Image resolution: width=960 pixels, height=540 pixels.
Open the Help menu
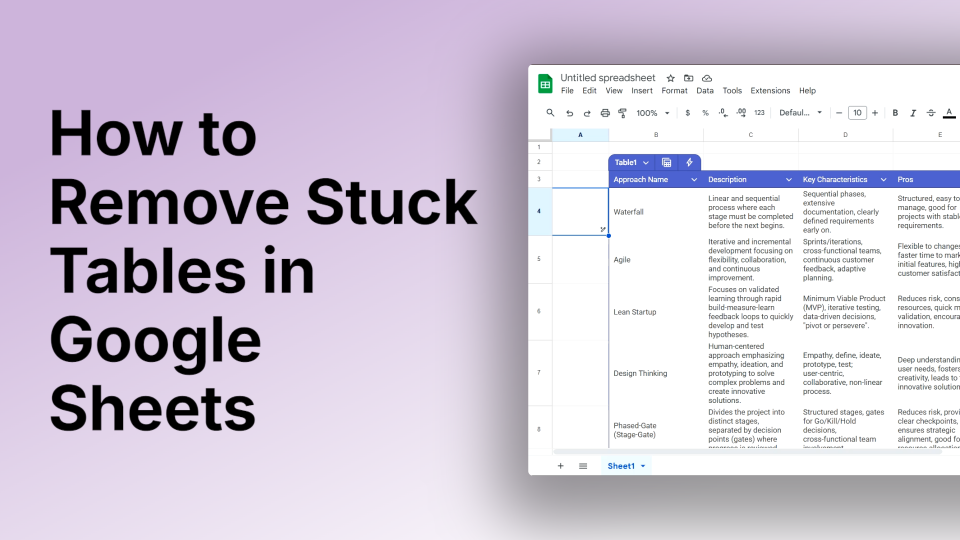tap(807, 91)
